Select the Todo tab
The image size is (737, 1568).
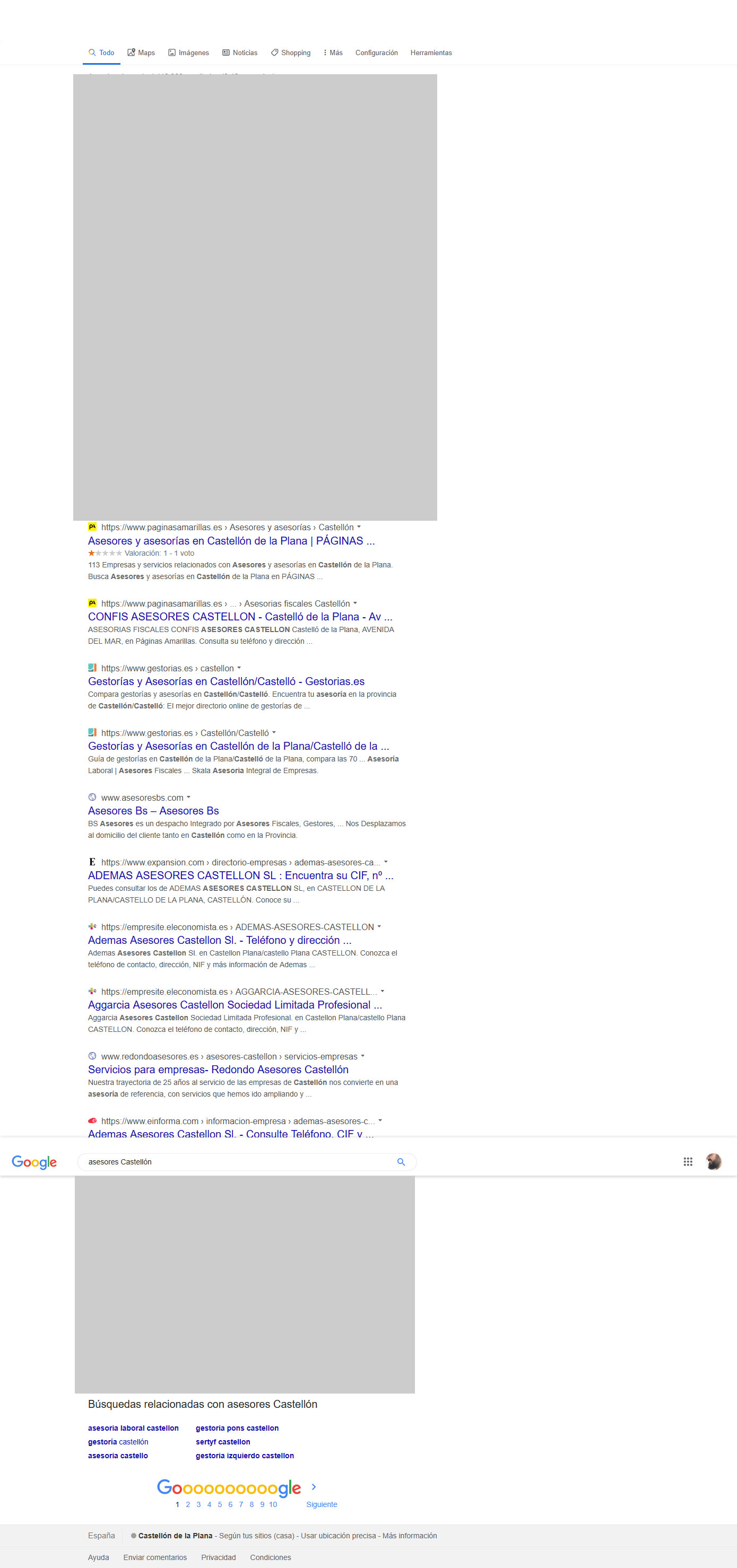point(101,53)
